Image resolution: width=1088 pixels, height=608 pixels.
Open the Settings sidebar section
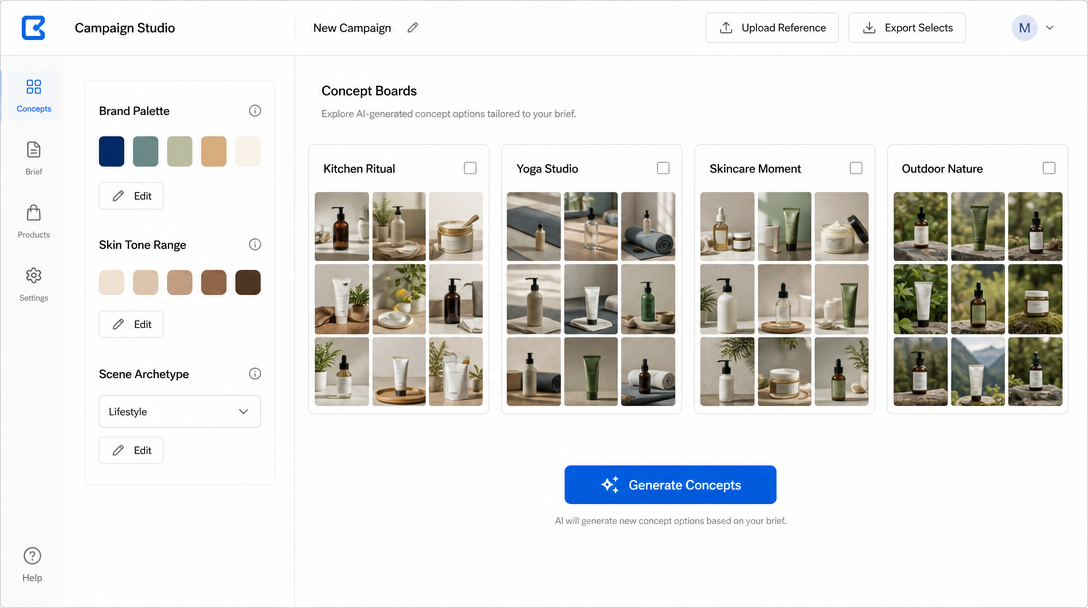[x=33, y=285]
